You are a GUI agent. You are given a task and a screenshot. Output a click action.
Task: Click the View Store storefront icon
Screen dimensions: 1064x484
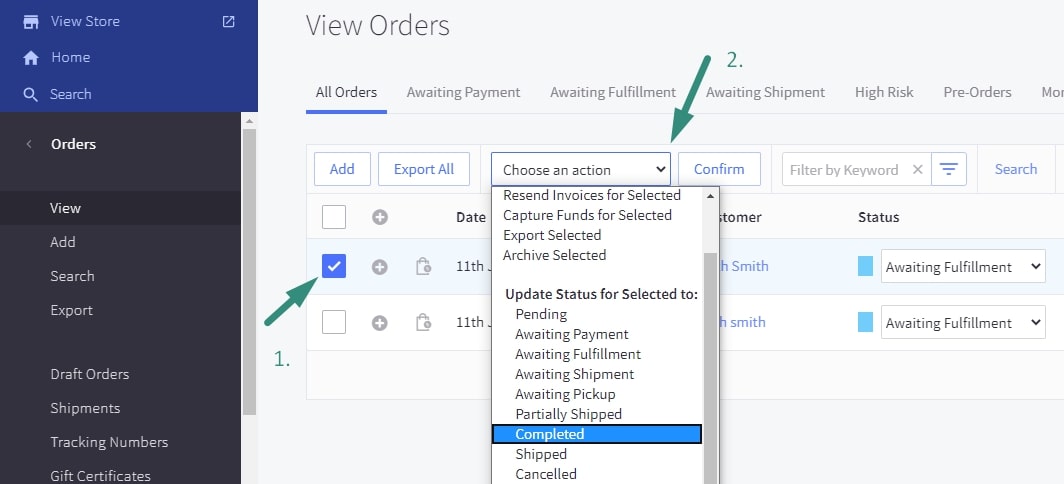[31, 21]
